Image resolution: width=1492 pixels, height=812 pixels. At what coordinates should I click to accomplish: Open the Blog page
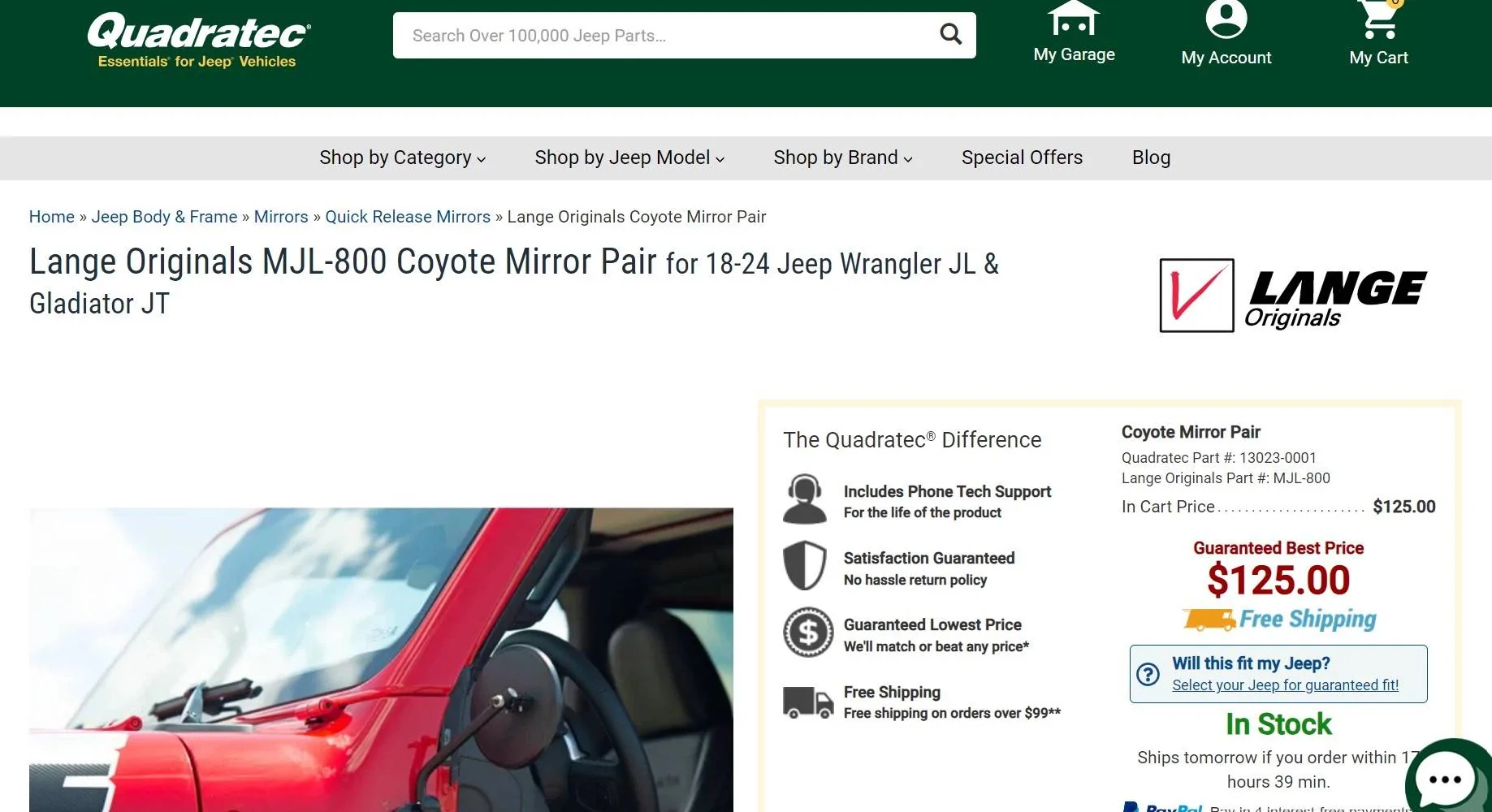(x=1151, y=158)
